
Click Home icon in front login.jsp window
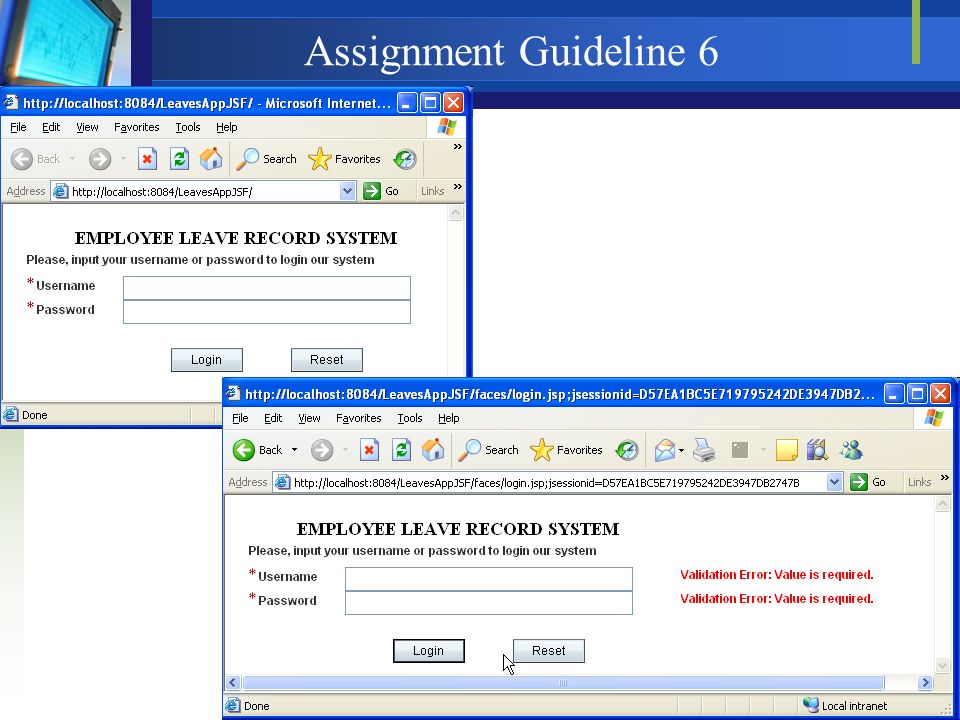[433, 450]
